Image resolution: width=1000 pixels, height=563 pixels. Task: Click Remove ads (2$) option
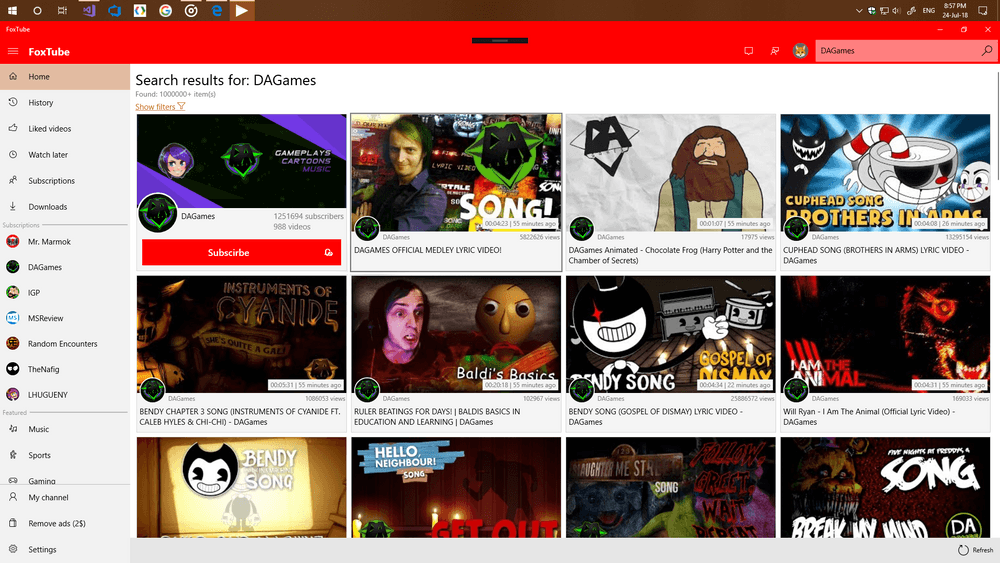[x=65, y=523]
